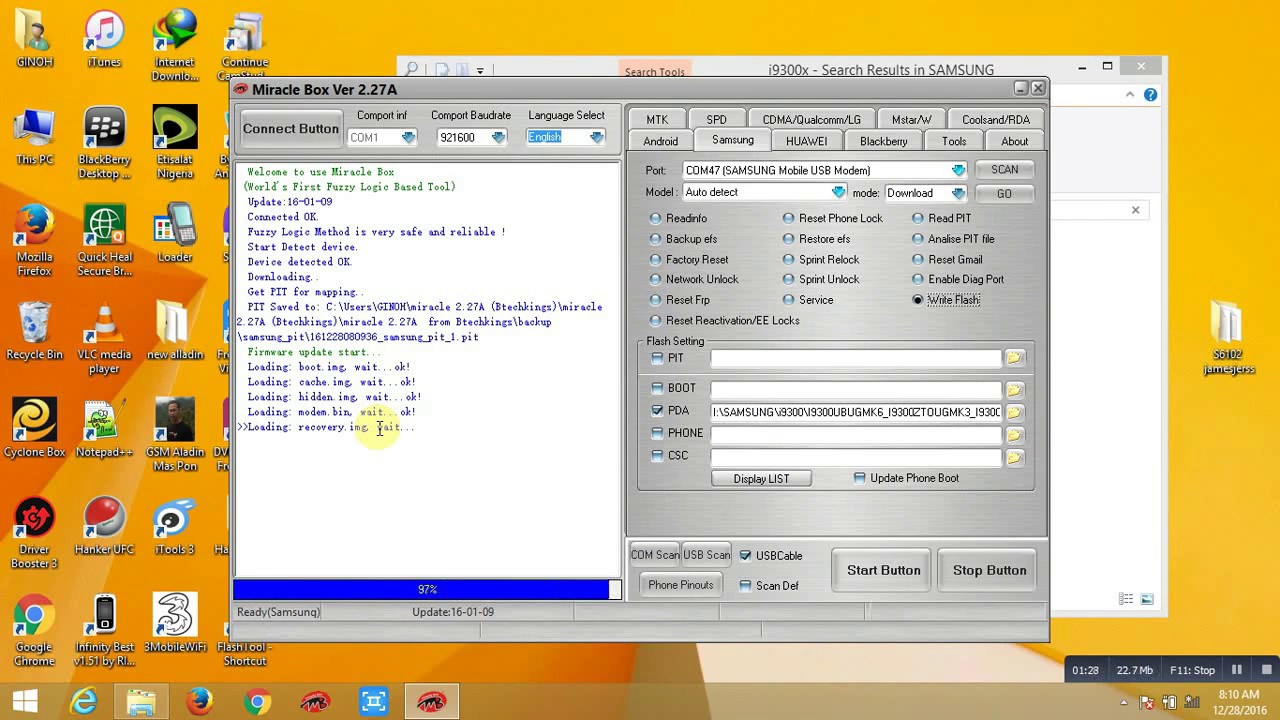Expand the Comport Baudrate dropdown
This screenshot has width=1280, height=720.
coord(498,137)
